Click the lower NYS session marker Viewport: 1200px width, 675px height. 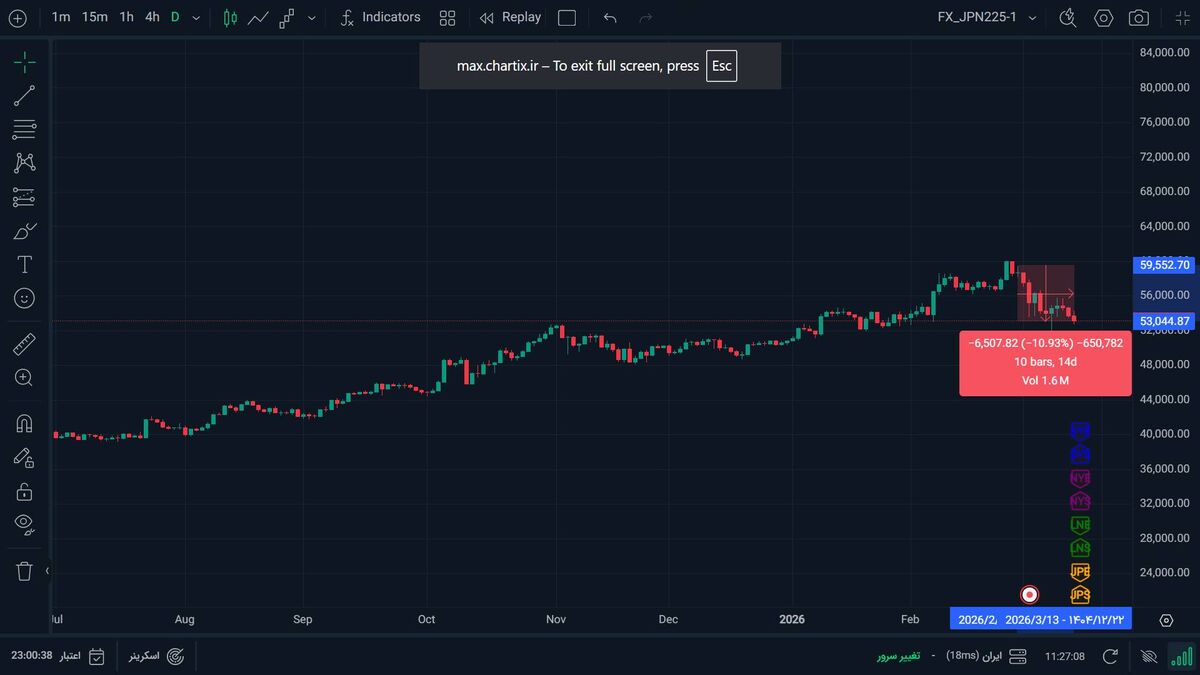tap(1080, 500)
